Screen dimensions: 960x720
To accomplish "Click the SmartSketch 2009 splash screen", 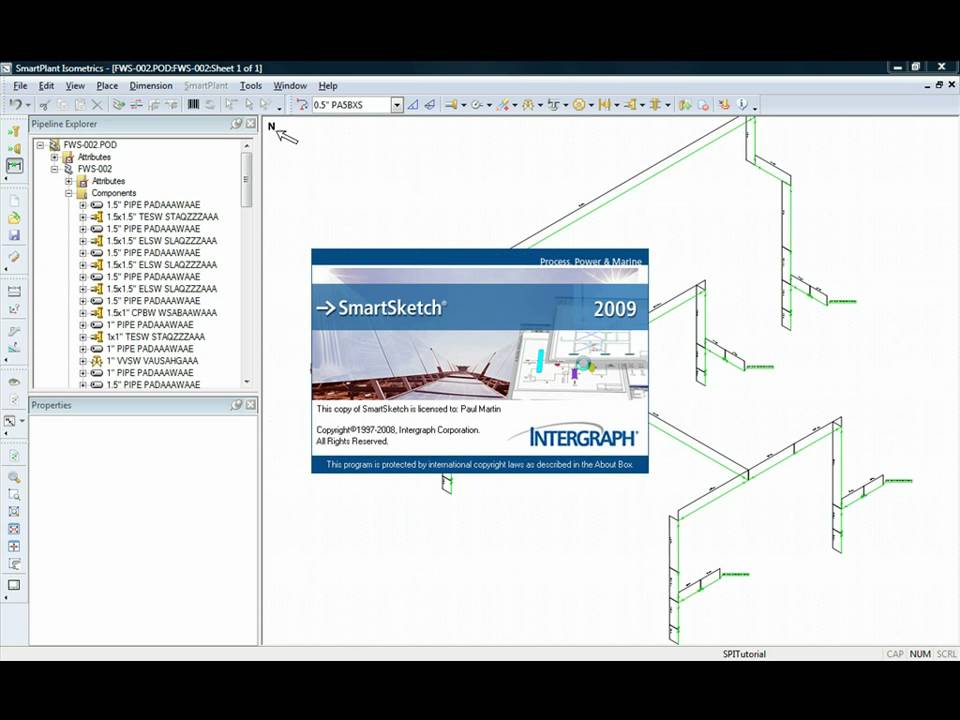I will (480, 361).
